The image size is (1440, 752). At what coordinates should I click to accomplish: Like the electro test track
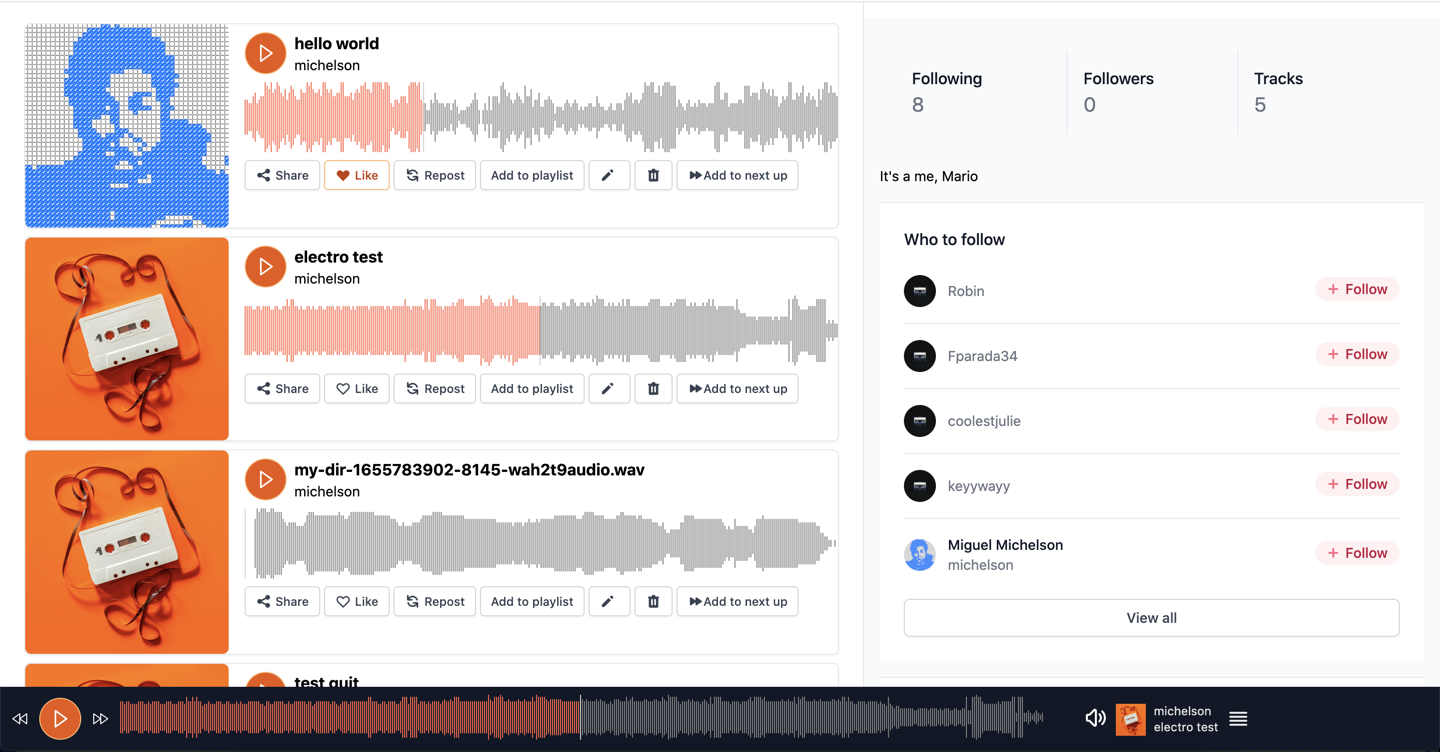pyautogui.click(x=357, y=388)
